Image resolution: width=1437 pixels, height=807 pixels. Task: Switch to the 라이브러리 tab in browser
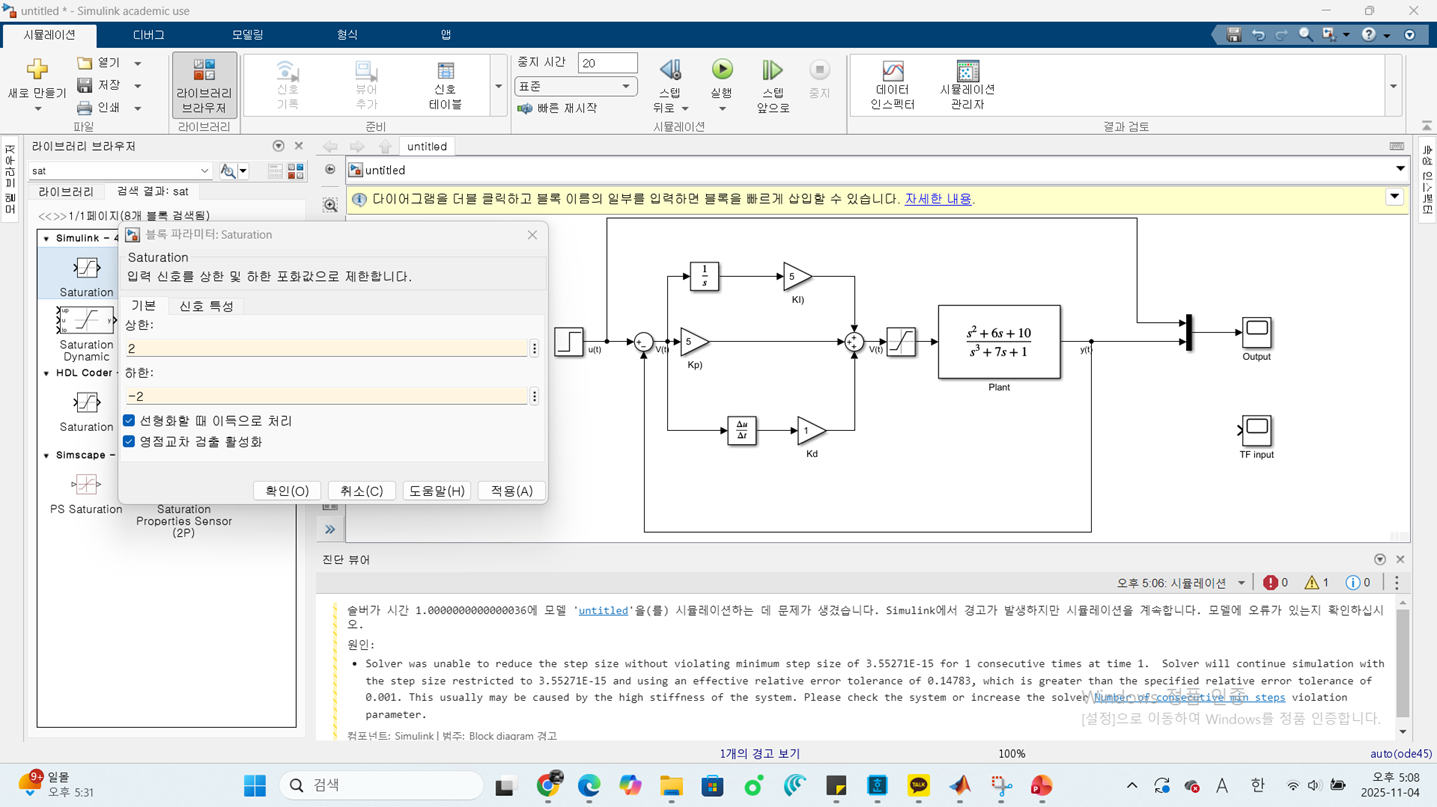coord(66,192)
